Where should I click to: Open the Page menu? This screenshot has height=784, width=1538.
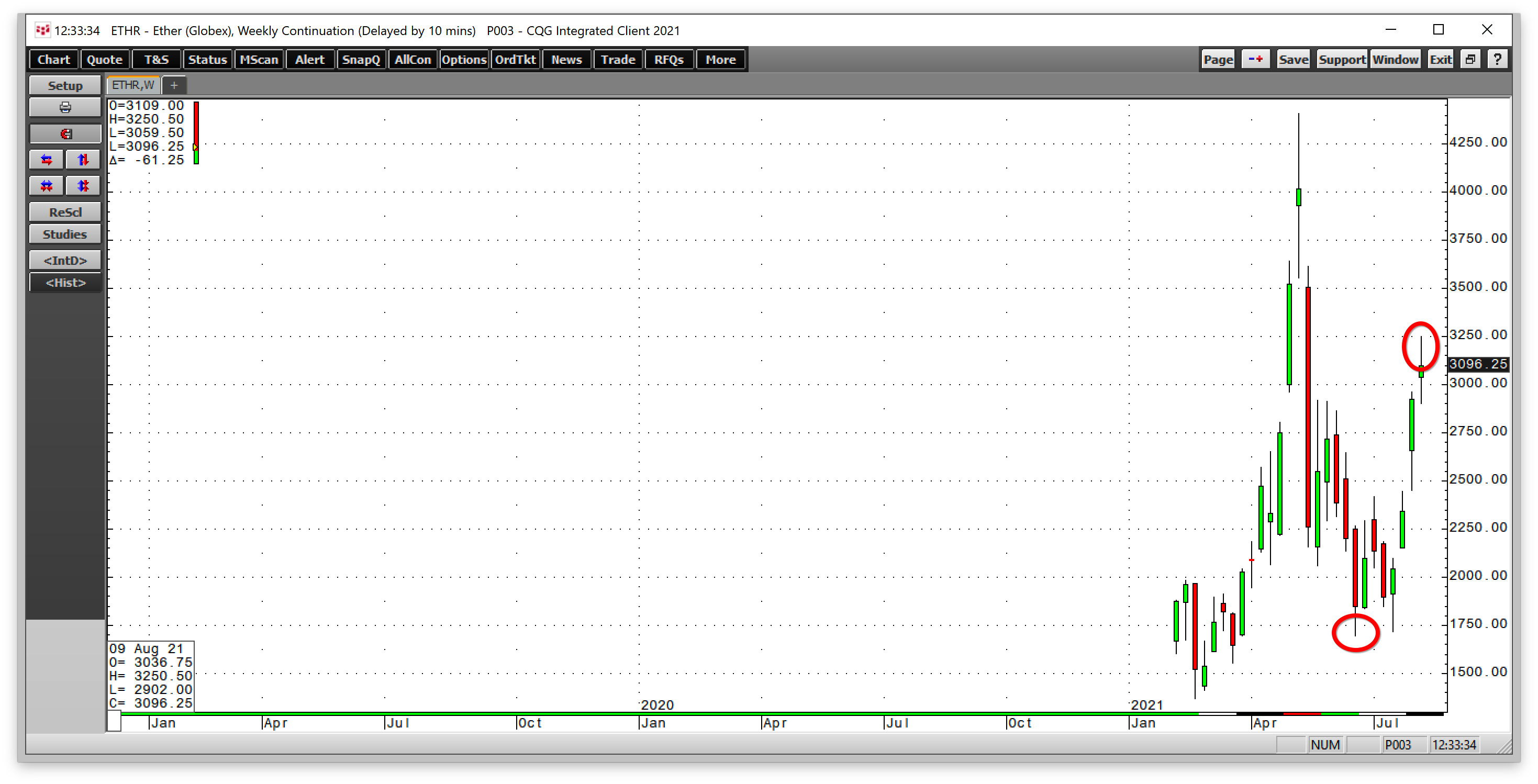(1218, 59)
